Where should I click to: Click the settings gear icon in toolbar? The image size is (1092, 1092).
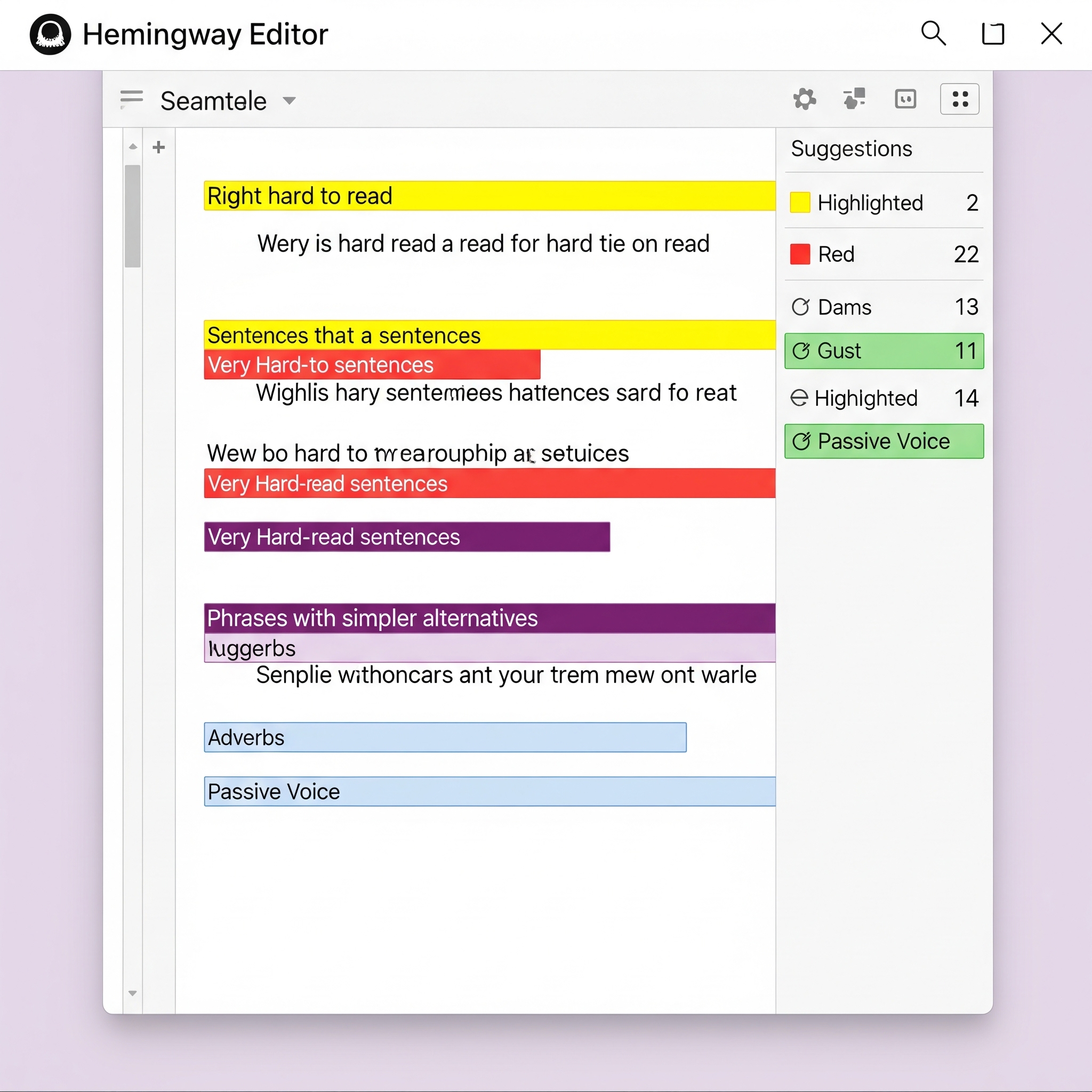tap(804, 100)
